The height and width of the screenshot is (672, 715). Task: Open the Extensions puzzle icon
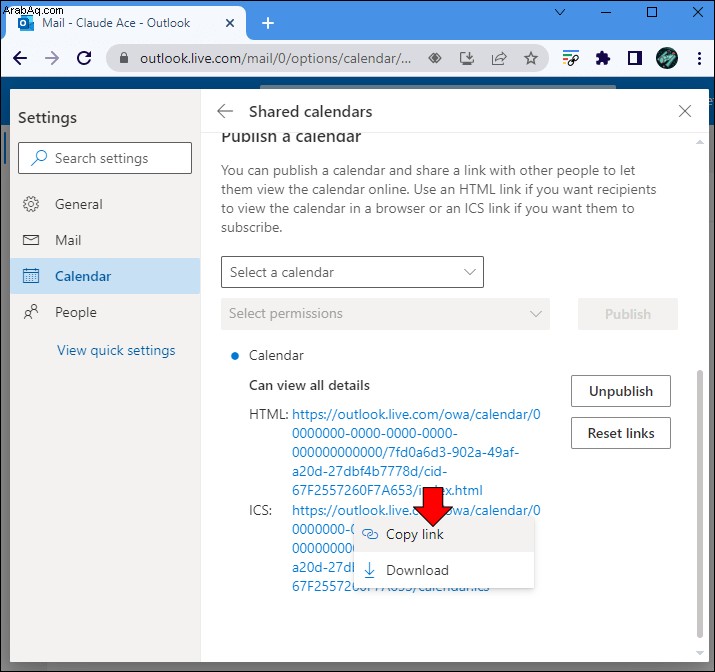(x=602, y=58)
